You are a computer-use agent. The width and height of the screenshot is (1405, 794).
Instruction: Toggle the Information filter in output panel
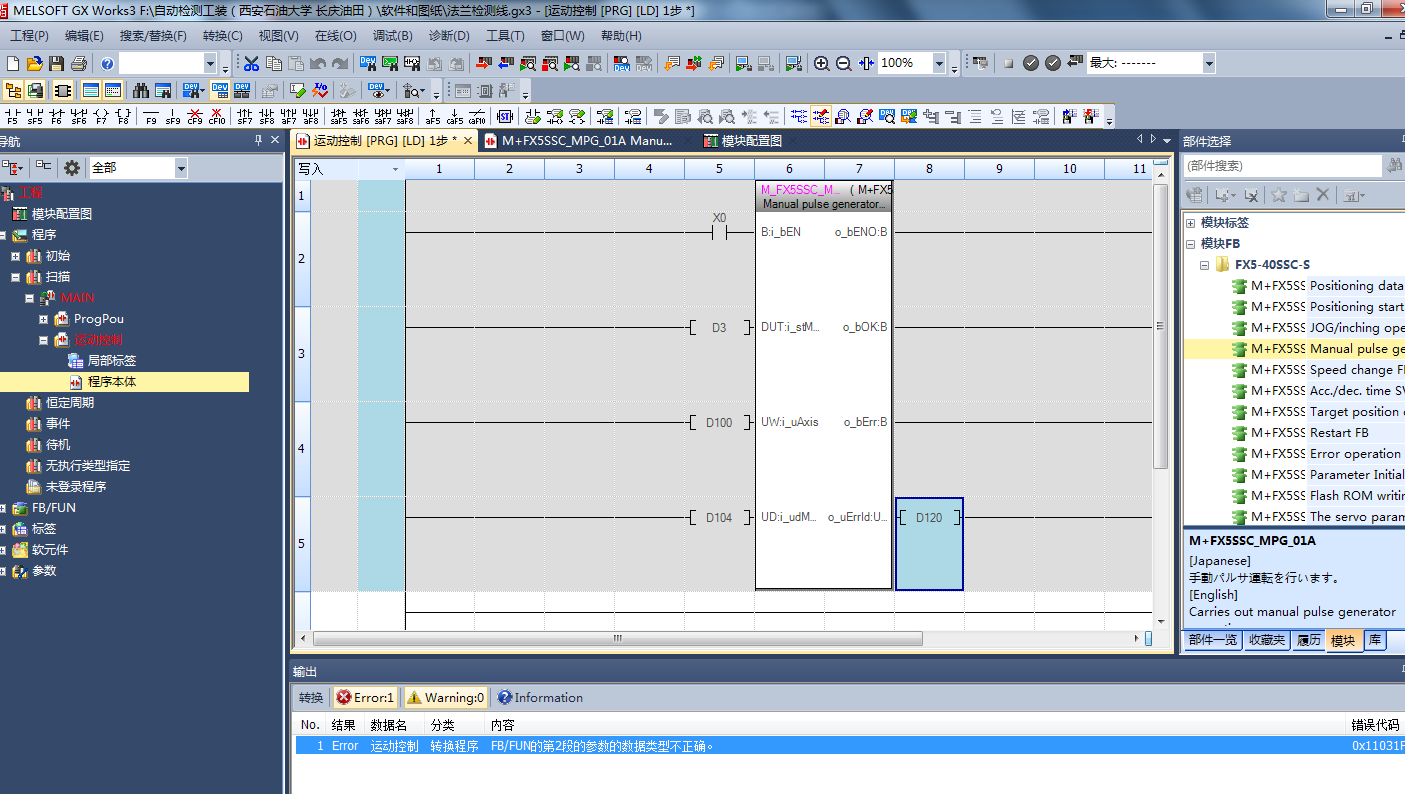(x=540, y=698)
